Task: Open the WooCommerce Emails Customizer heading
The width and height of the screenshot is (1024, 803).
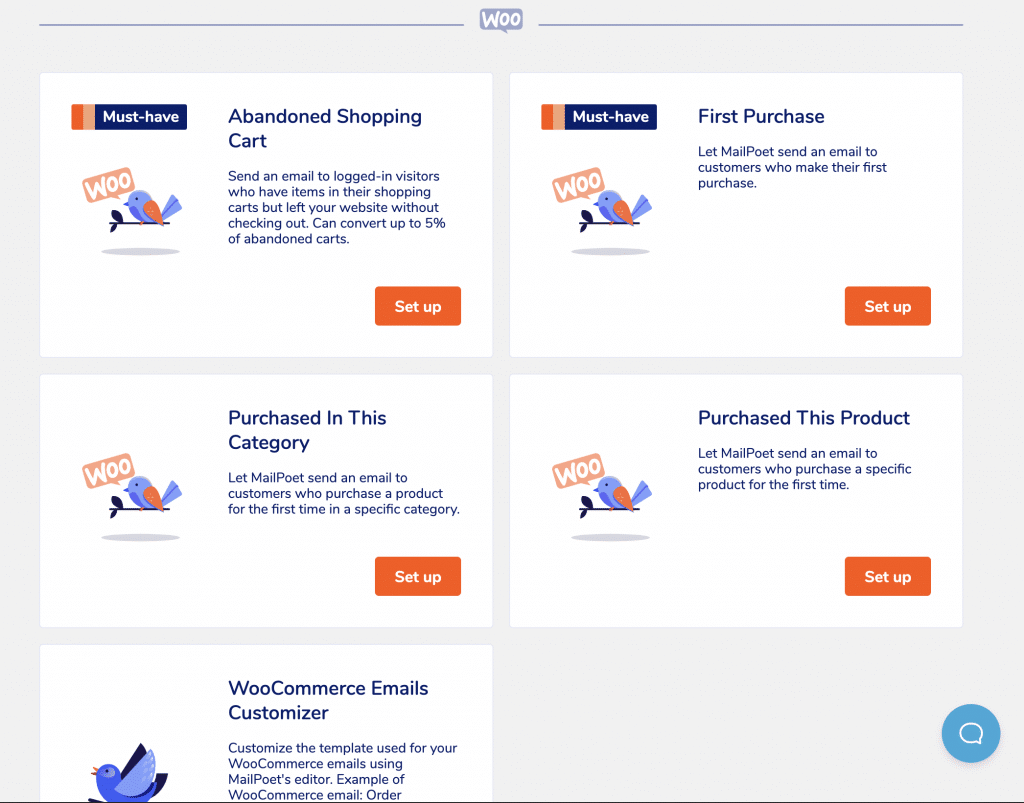Action: coord(328,700)
